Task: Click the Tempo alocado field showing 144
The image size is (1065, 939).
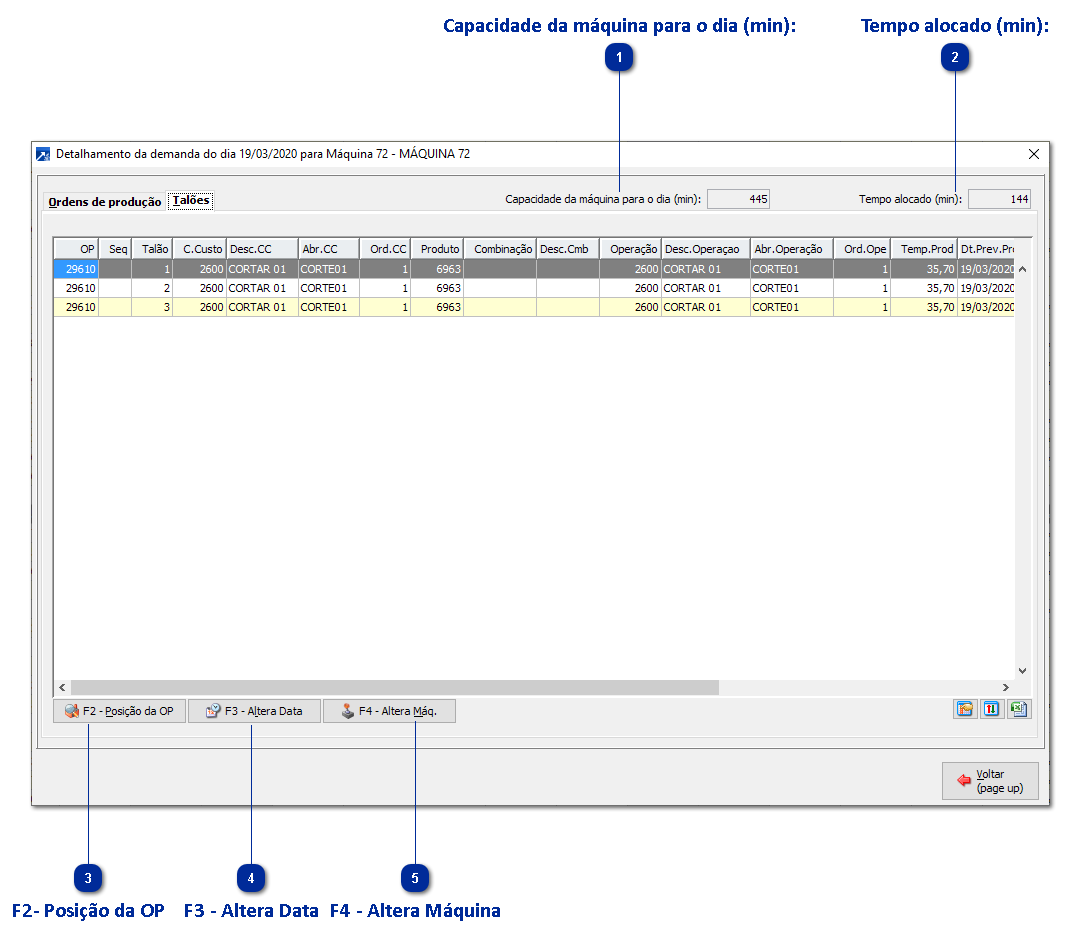Action: pos(999,199)
